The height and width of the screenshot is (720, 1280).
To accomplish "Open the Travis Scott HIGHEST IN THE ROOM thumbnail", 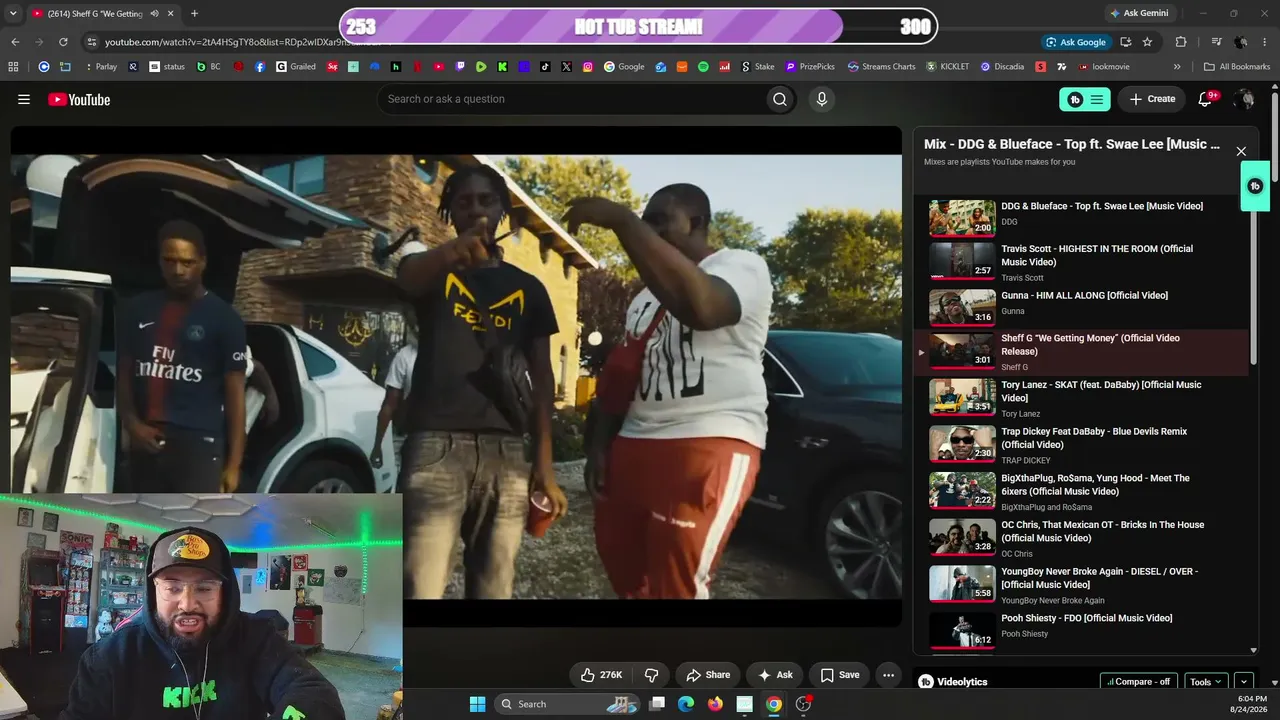I will tap(962, 261).
